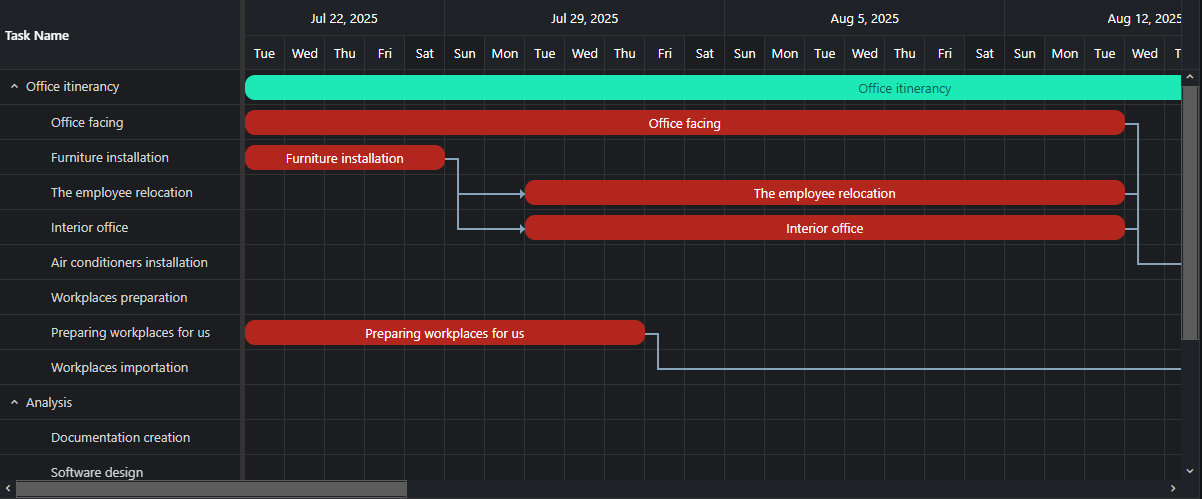The width and height of the screenshot is (1202, 499).
Task: Click the Aug 5, 2025 week header
Action: tap(865, 18)
